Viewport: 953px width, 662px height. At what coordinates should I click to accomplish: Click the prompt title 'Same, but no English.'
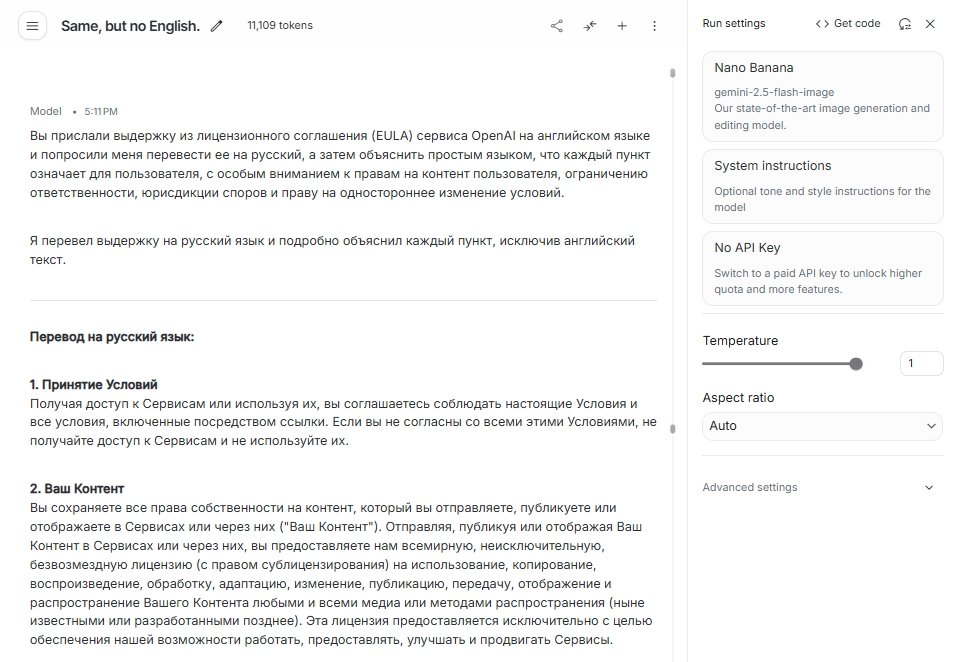click(130, 26)
